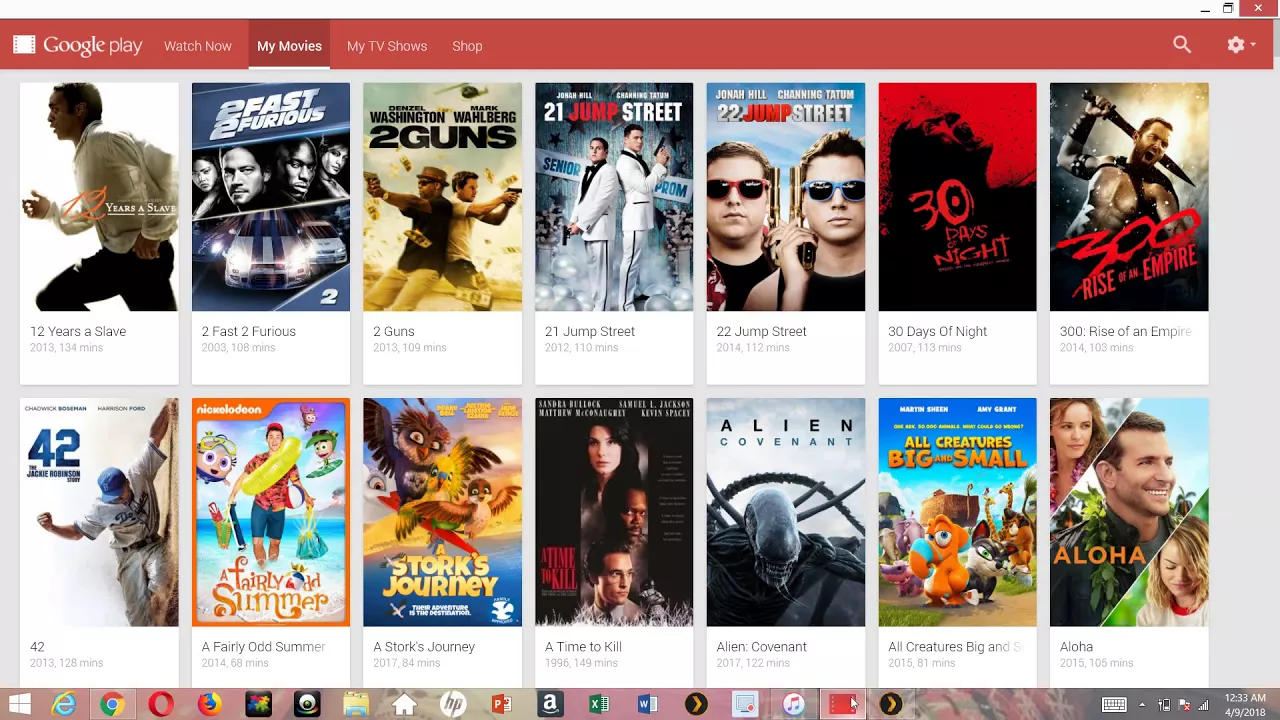1280x720 pixels.
Task: Show hidden system tray icons
Action: (x=1142, y=705)
